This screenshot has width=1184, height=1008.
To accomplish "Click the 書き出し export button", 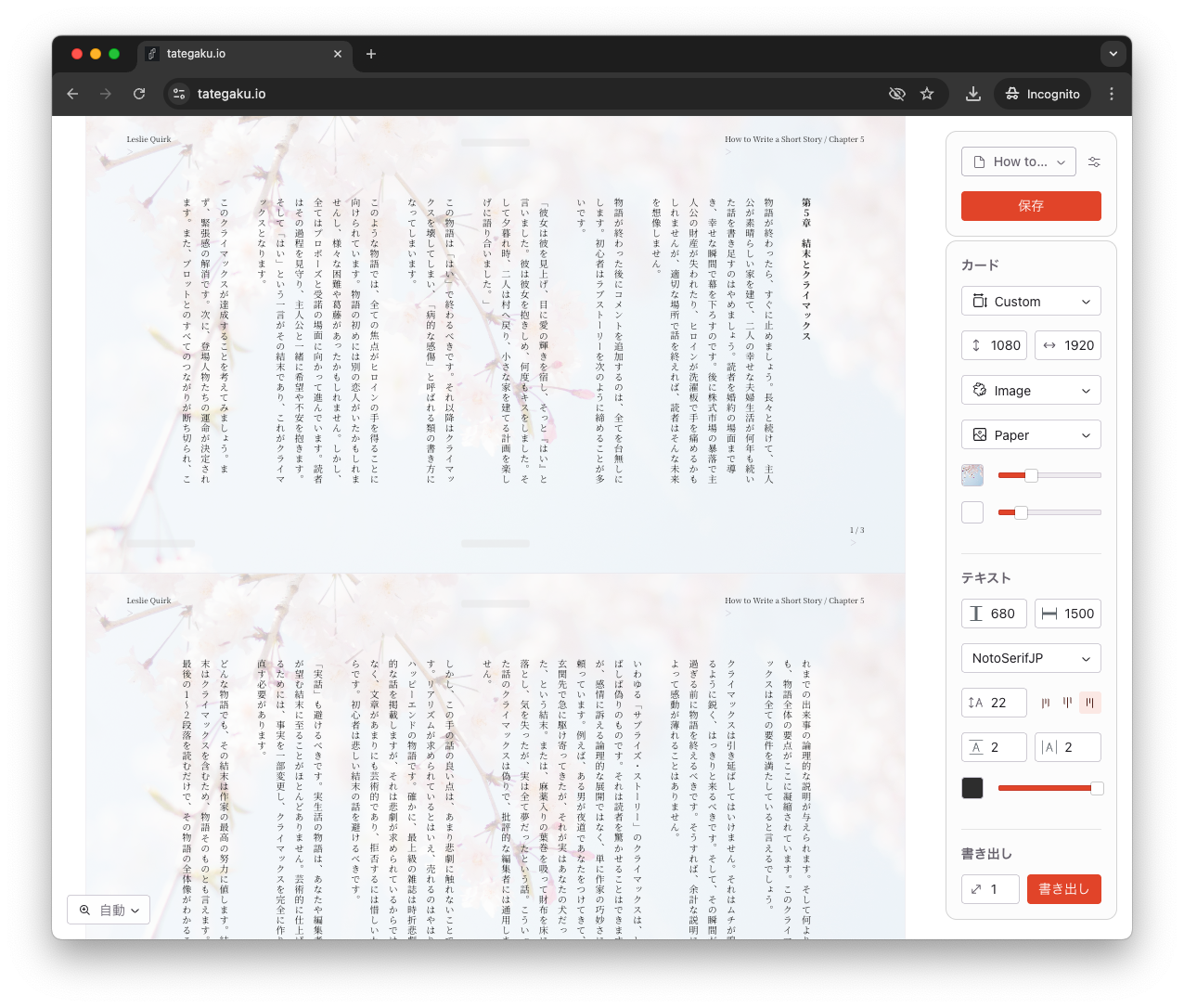I will 1063,888.
